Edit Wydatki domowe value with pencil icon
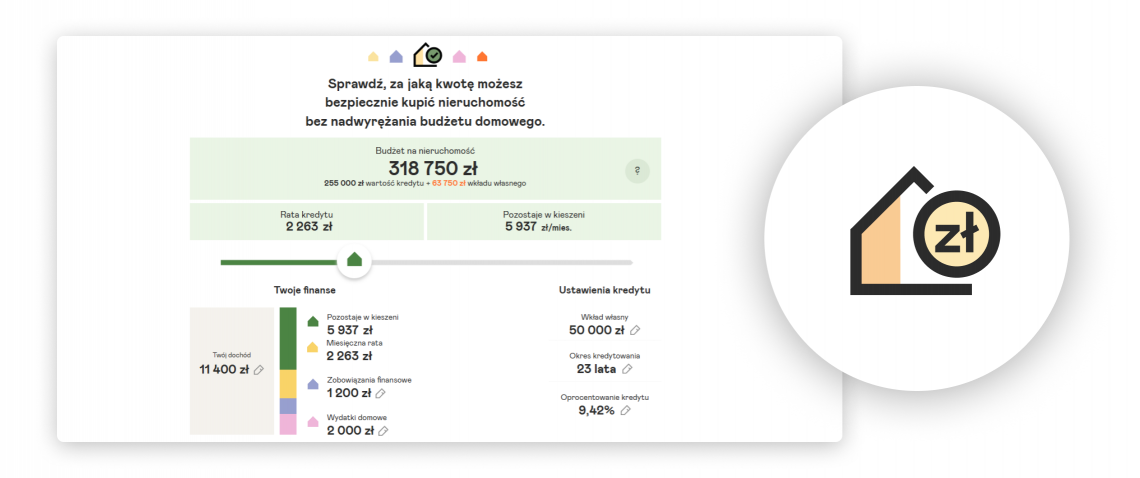 coord(383,431)
